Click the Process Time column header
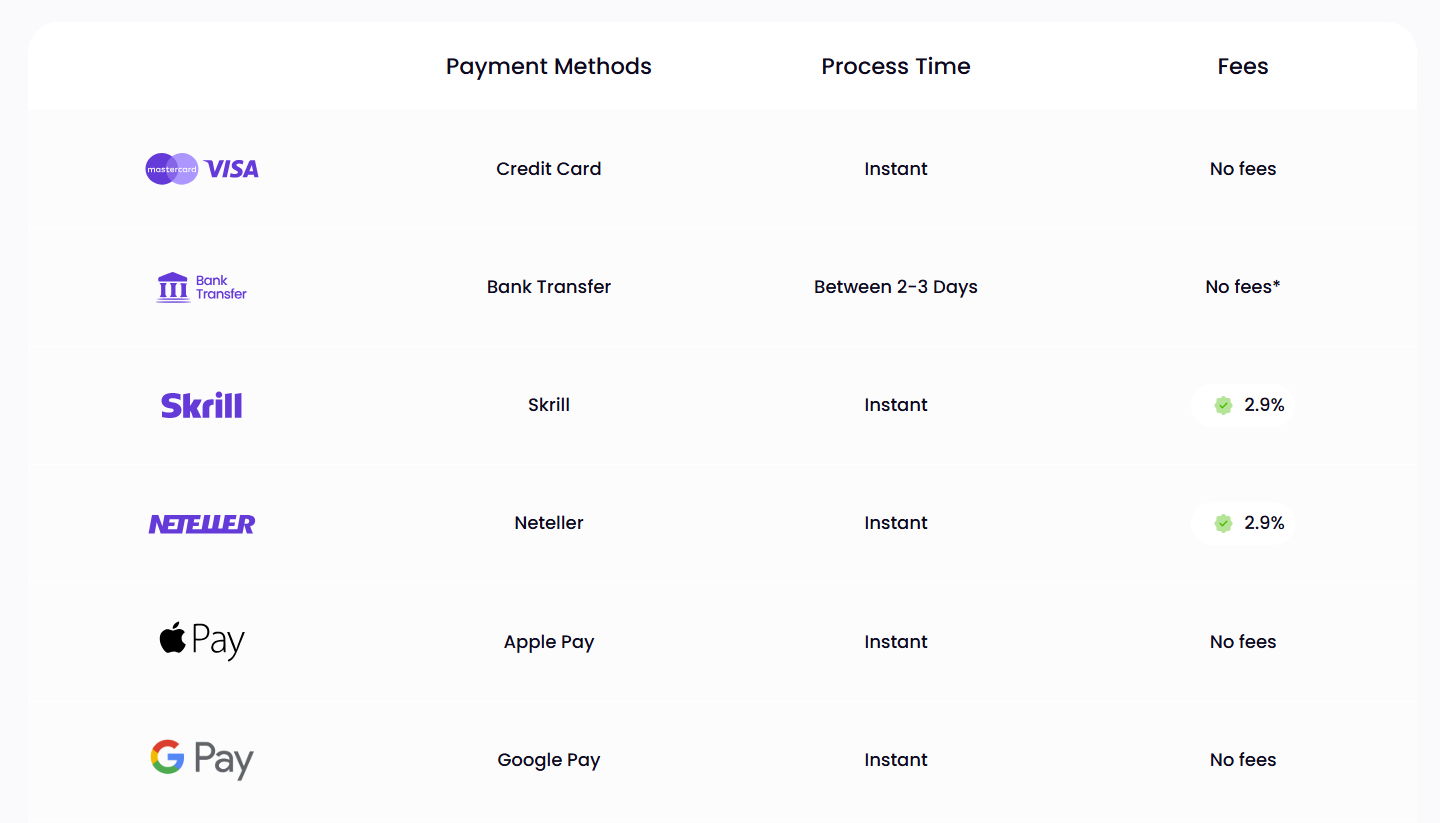The height and width of the screenshot is (823, 1440). coord(895,67)
